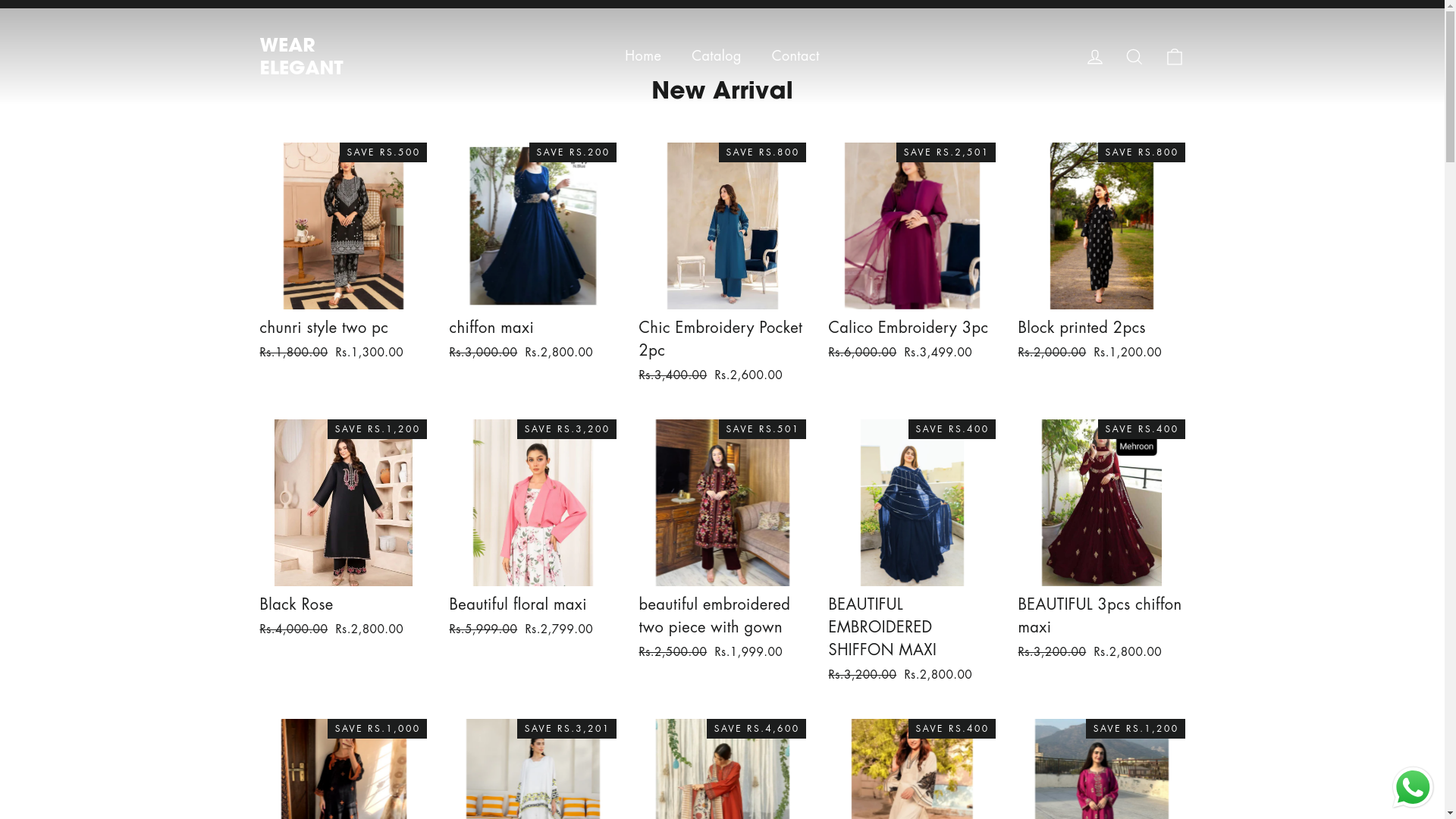Open product with SAVE RS.4,600 badge
This screenshot has height=819, width=1456.
coord(722,769)
